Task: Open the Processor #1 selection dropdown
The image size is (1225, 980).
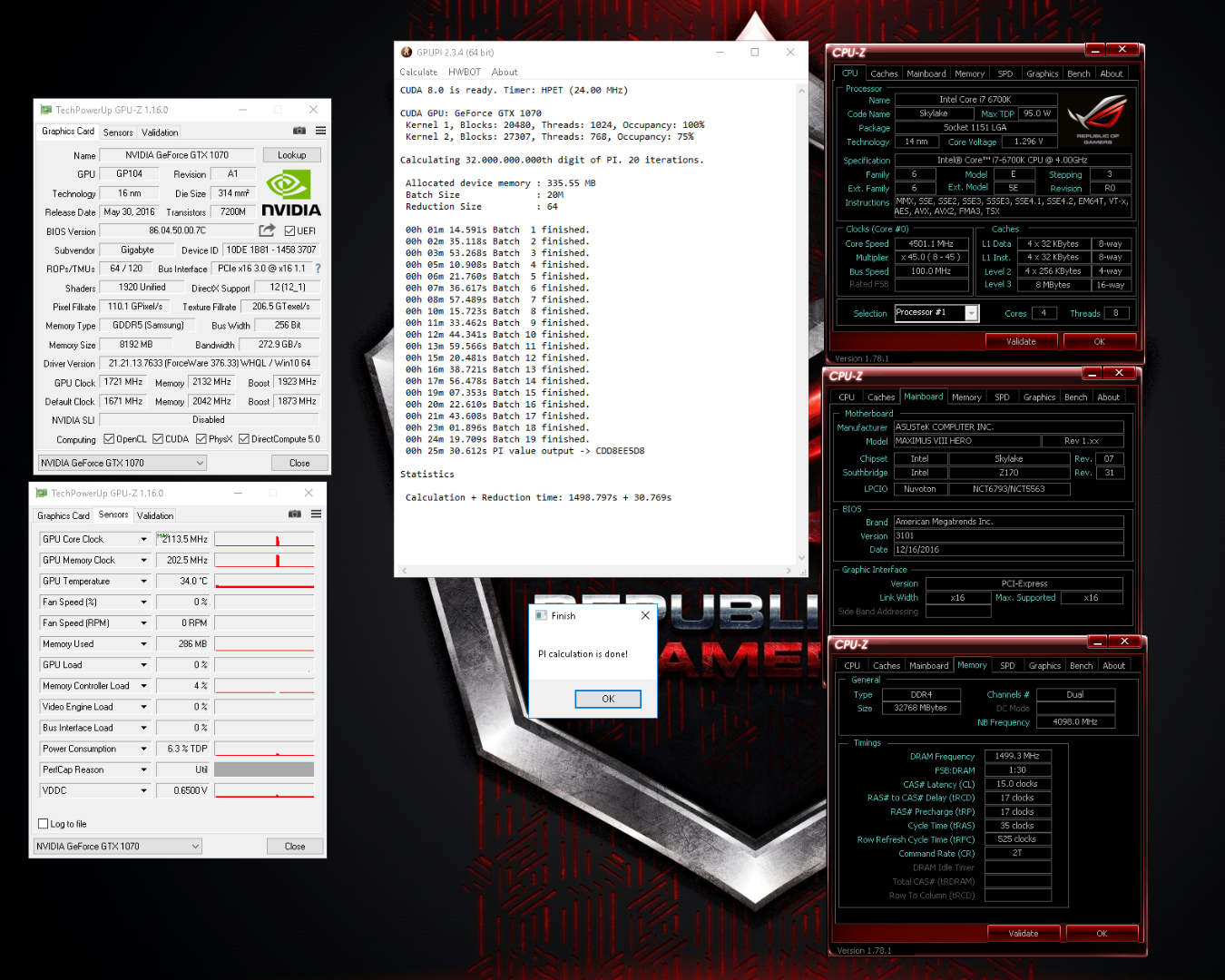Action: [x=971, y=313]
